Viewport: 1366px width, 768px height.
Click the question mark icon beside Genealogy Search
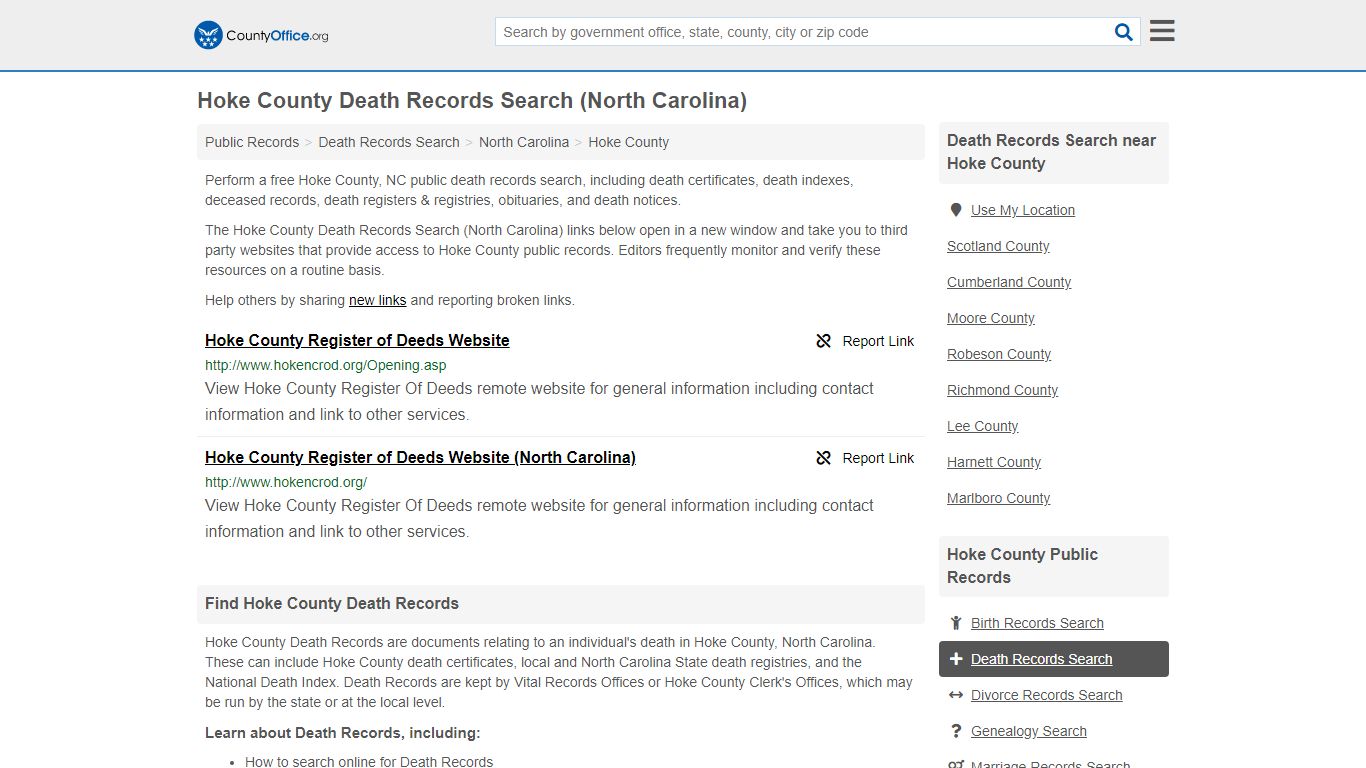956,731
